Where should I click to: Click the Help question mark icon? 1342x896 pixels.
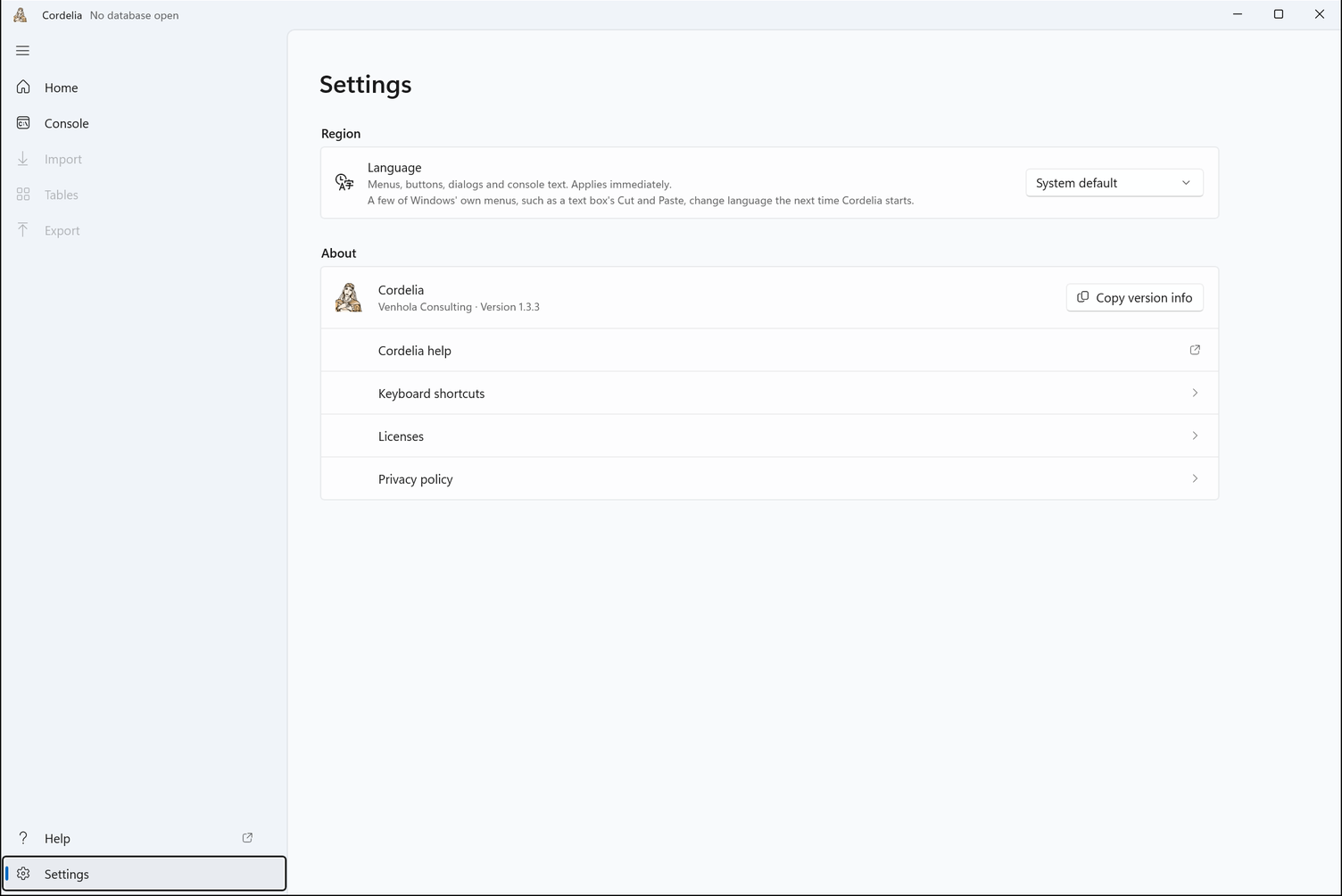tap(23, 838)
